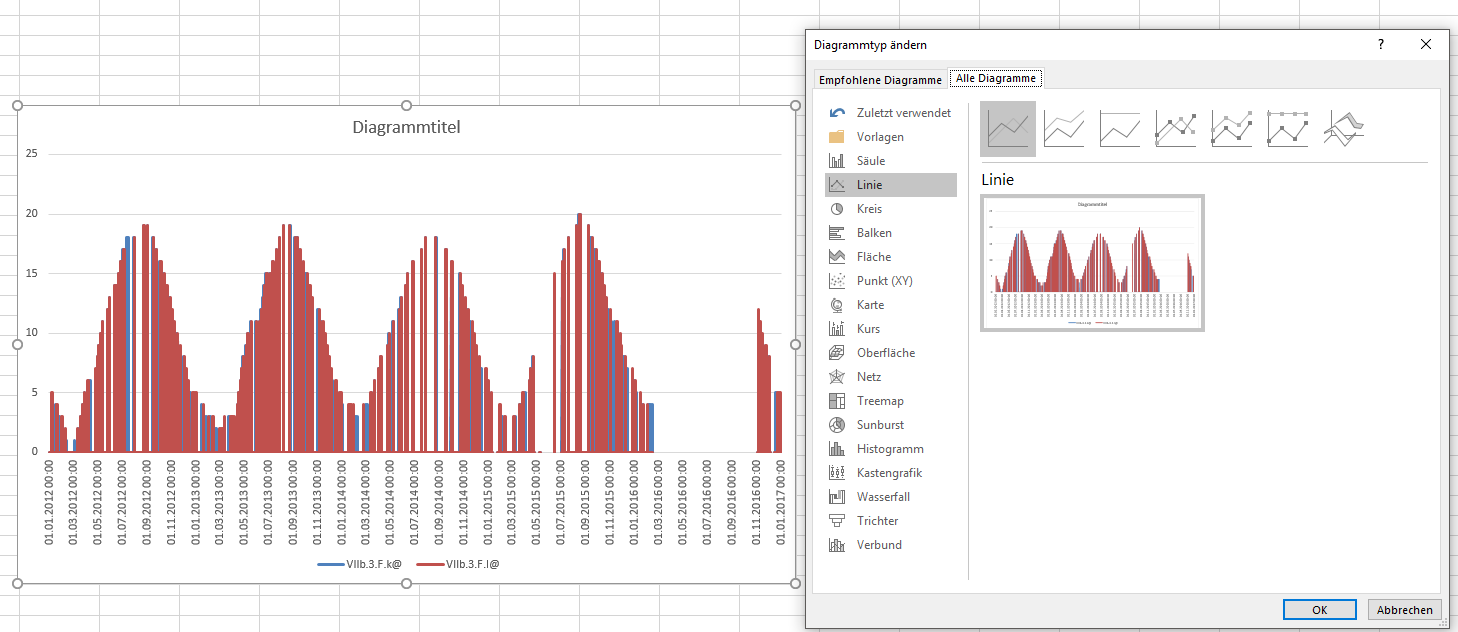The image size is (1458, 632).
Task: Select the 3D line subtype icon
Action: [1344, 129]
